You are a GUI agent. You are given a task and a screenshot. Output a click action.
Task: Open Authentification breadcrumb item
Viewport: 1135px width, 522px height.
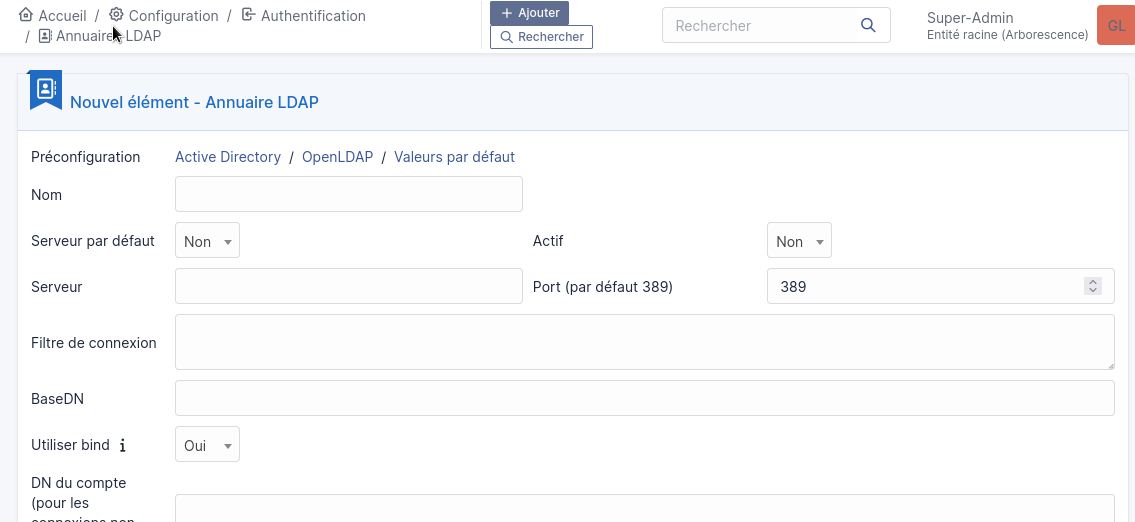(x=313, y=16)
